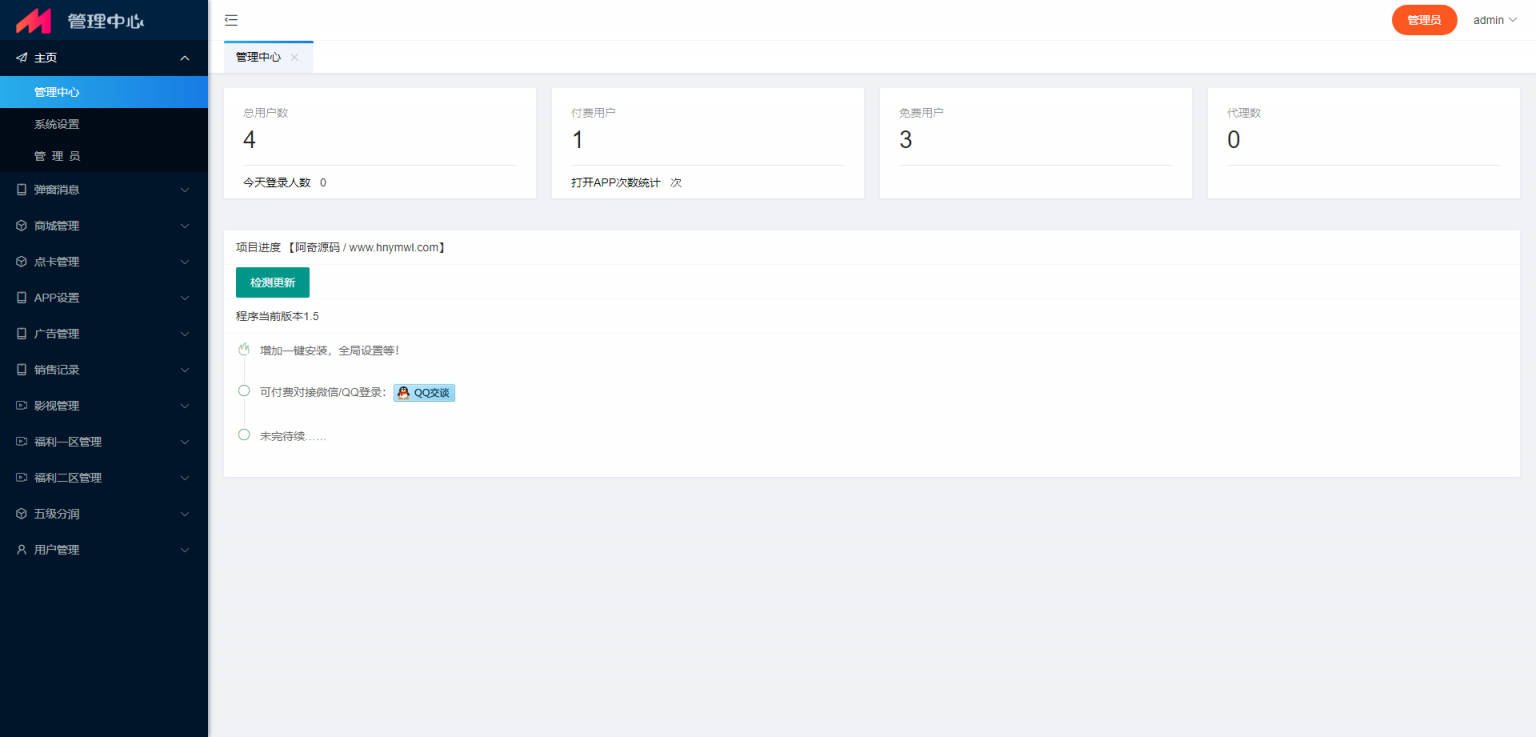Image resolution: width=1536 pixels, height=737 pixels.
Task: Collapse the 主页 menu chevron
Action: pos(185,58)
